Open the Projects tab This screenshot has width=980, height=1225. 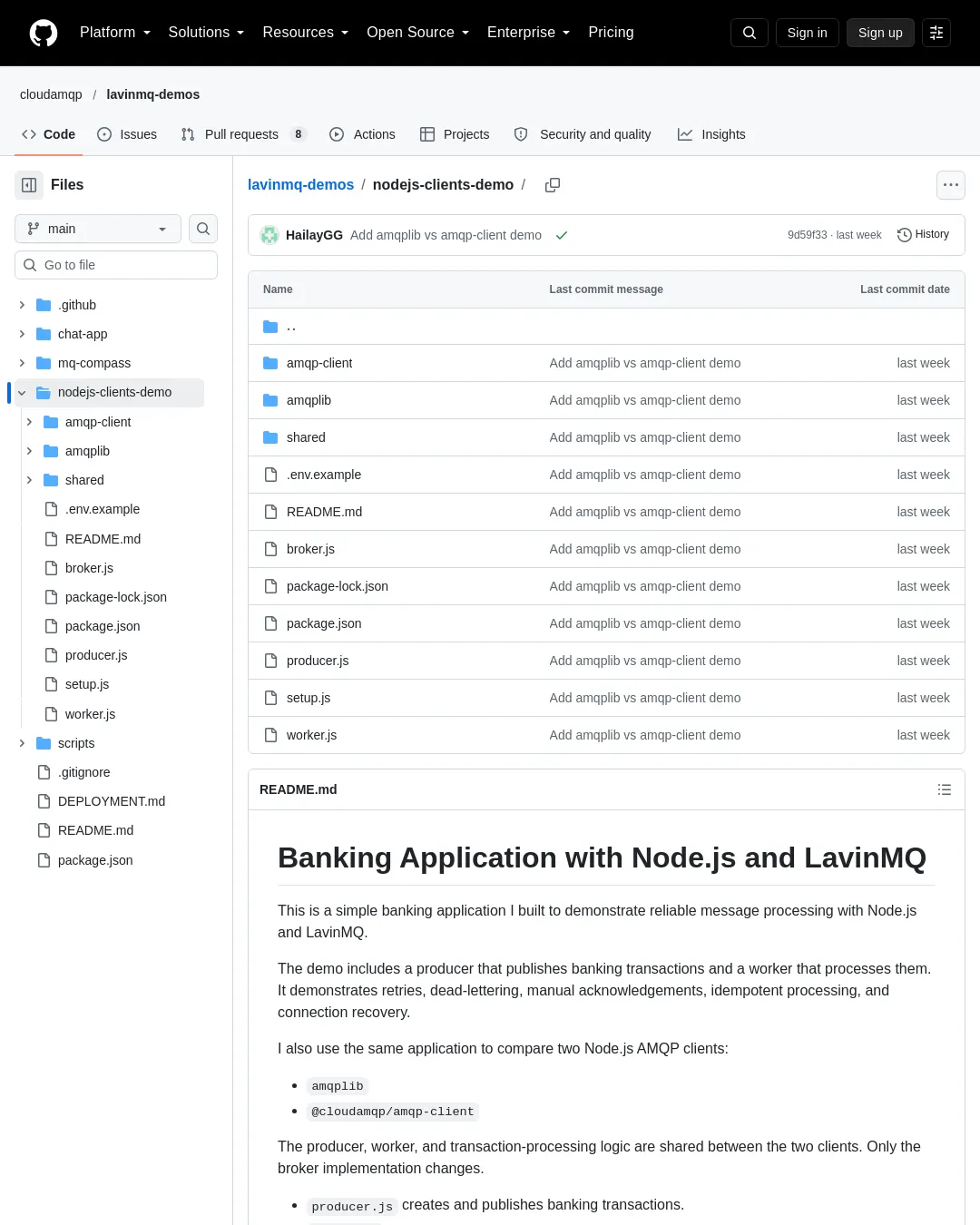tap(455, 134)
